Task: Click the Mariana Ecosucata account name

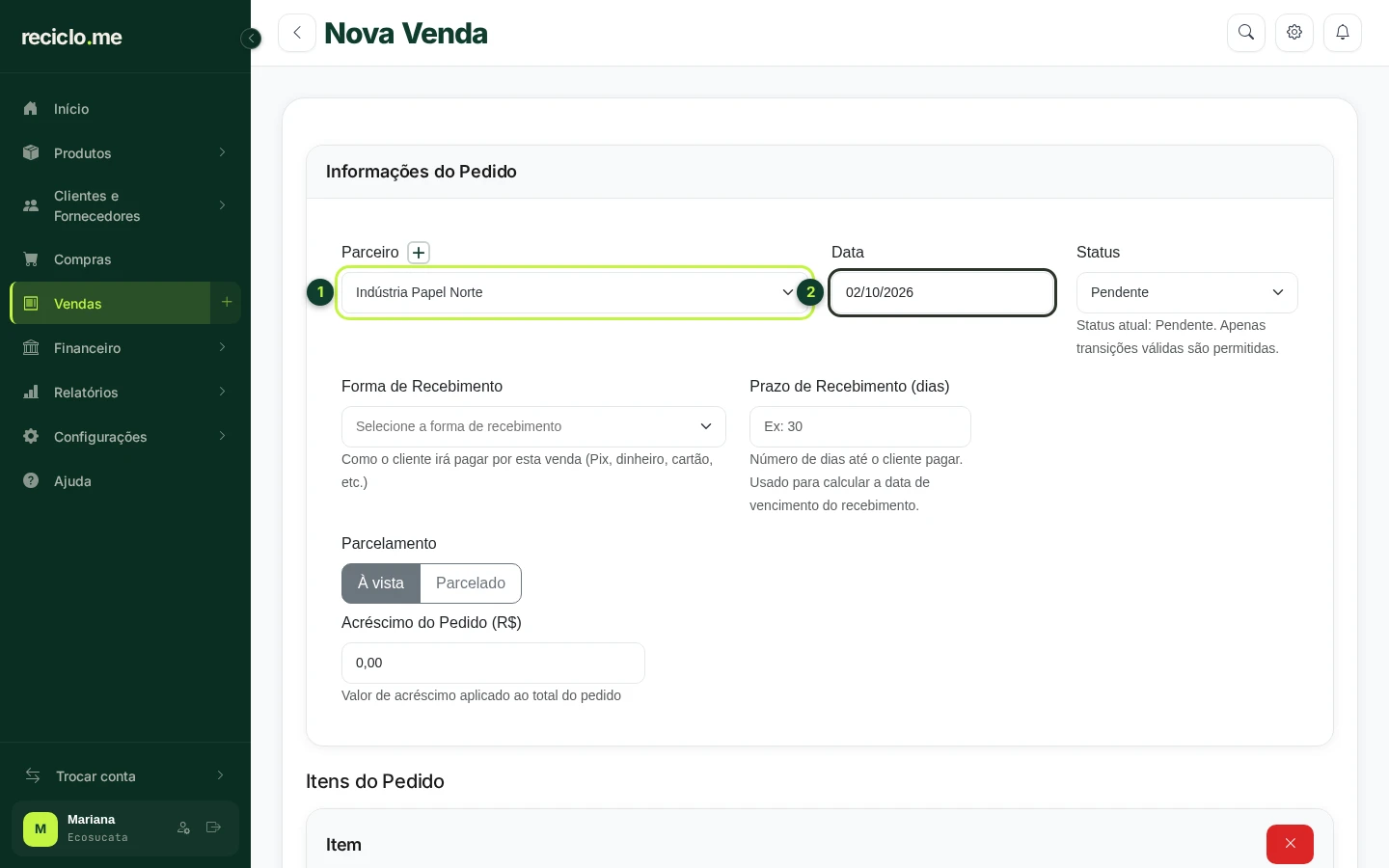Action: 97,828
